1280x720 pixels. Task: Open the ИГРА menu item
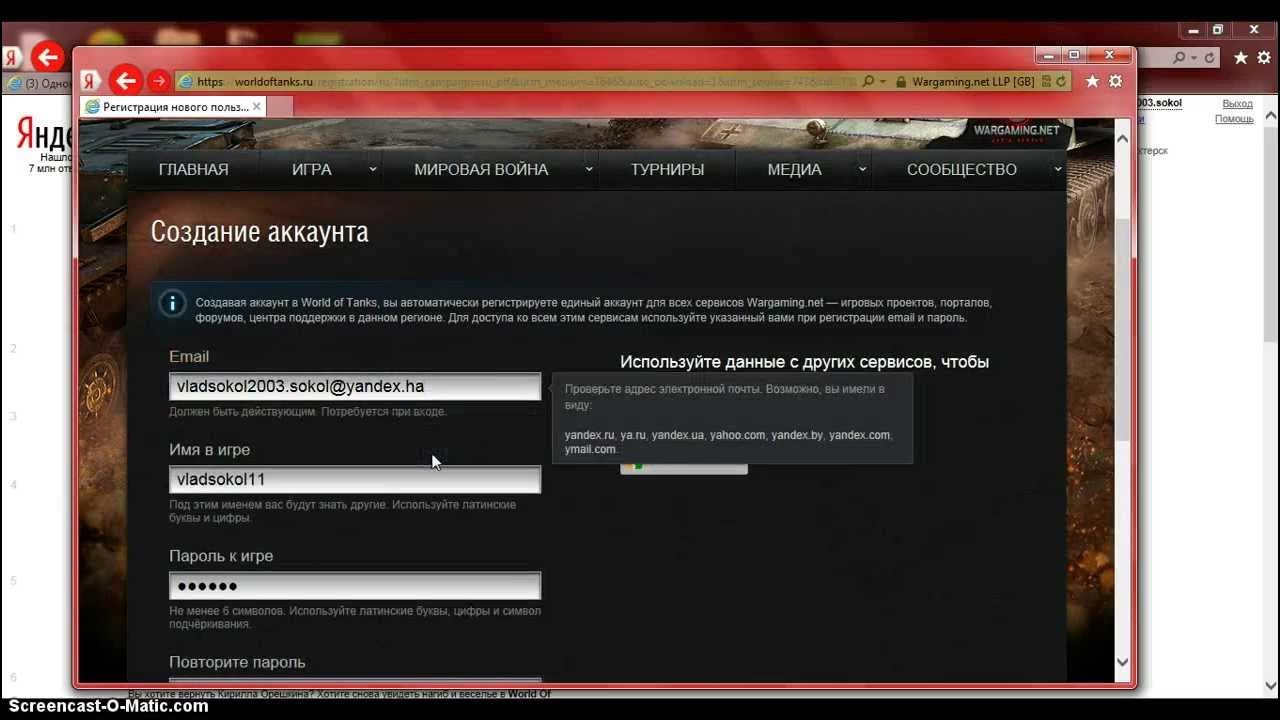312,170
